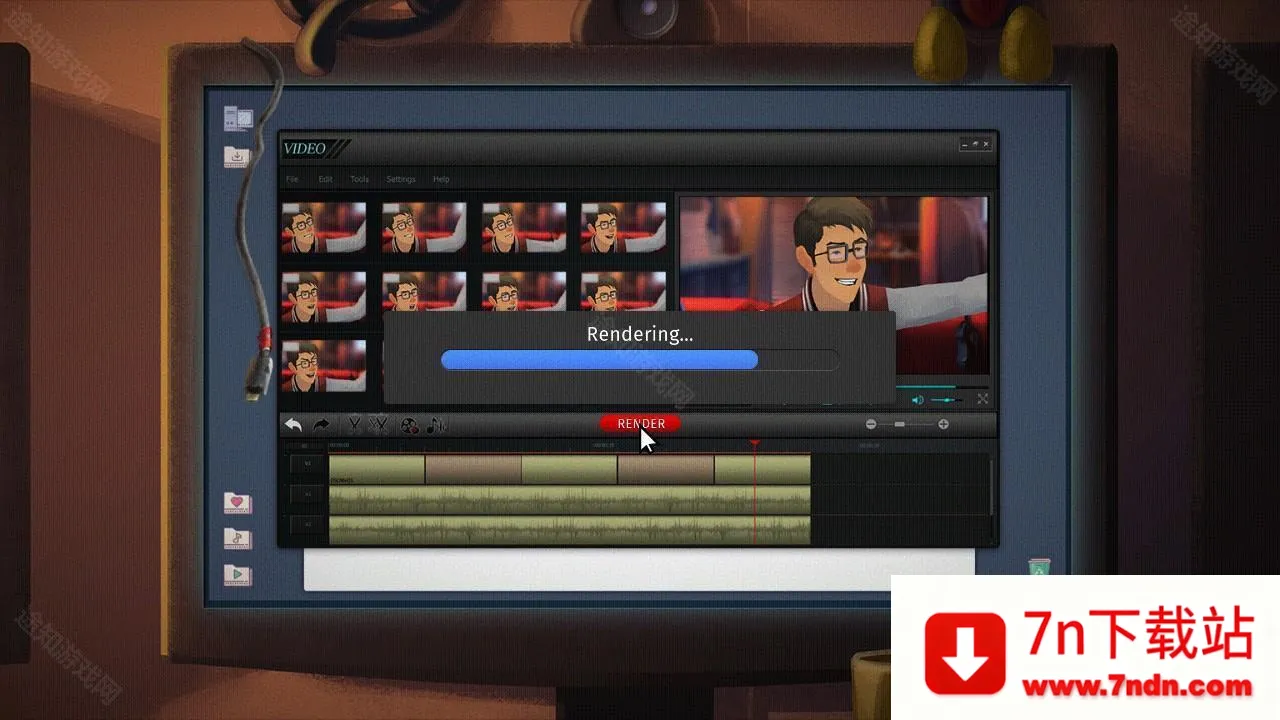This screenshot has width=1280, height=720.
Task: Open the Help menu
Action: tap(441, 179)
